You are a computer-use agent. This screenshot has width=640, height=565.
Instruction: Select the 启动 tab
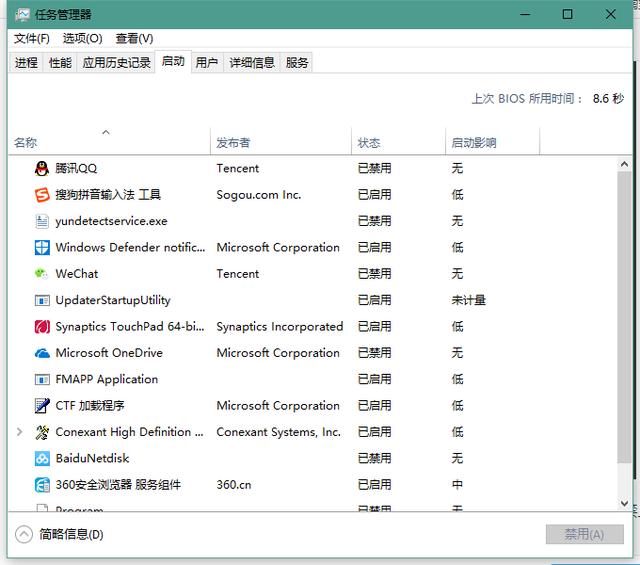coord(173,61)
